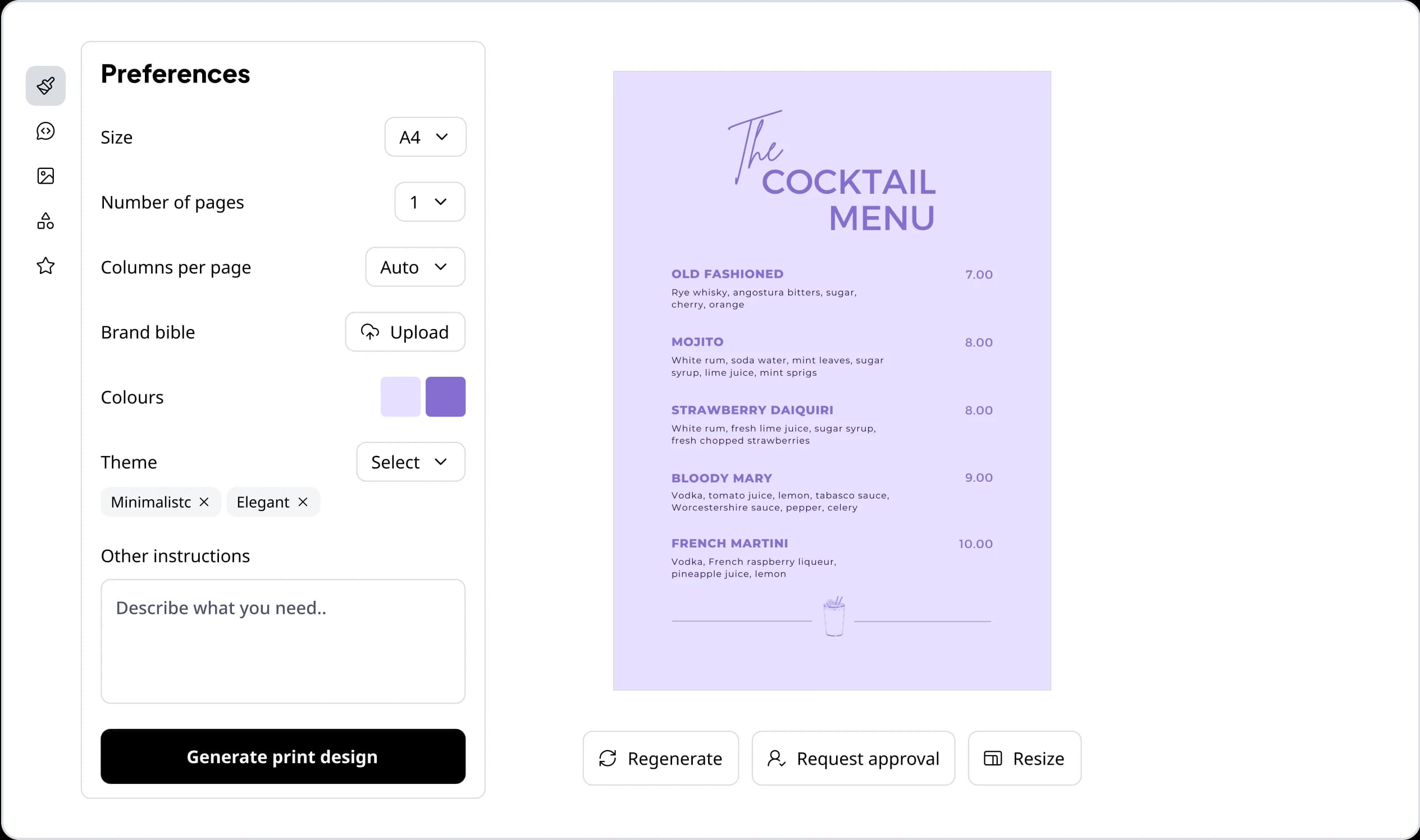This screenshot has height=840, width=1420.
Task: Expand the Number of pages dropdown
Action: coord(430,202)
